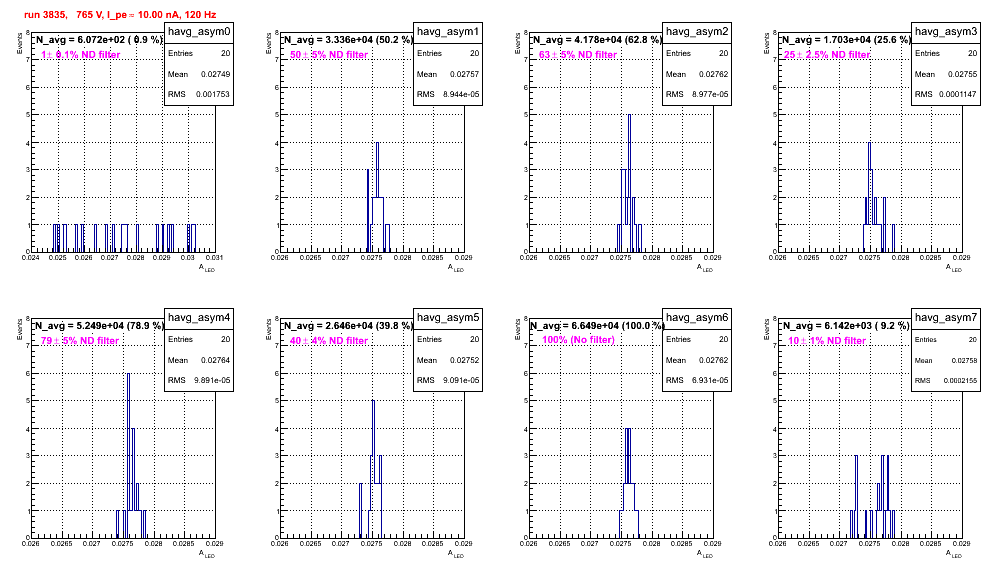Click the N_avg = 3.336e+04 label
This screenshot has height=572, width=996.
pos(348,40)
